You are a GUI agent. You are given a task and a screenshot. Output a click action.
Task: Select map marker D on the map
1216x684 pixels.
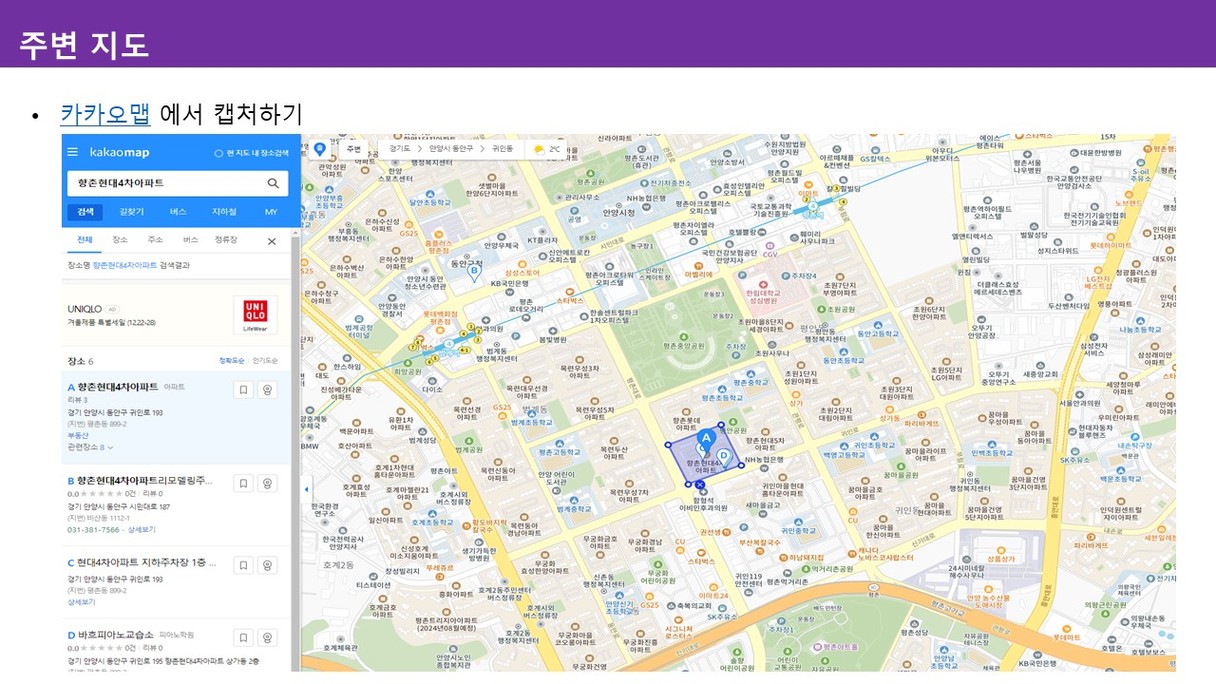pos(723,455)
